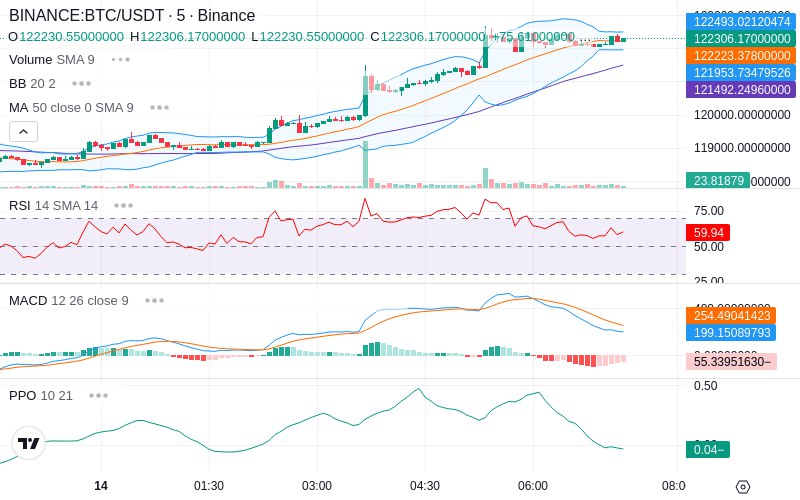Click the PPO 0.50 scale label
Viewport: 800px width, 500px height.
pyautogui.click(x=706, y=386)
